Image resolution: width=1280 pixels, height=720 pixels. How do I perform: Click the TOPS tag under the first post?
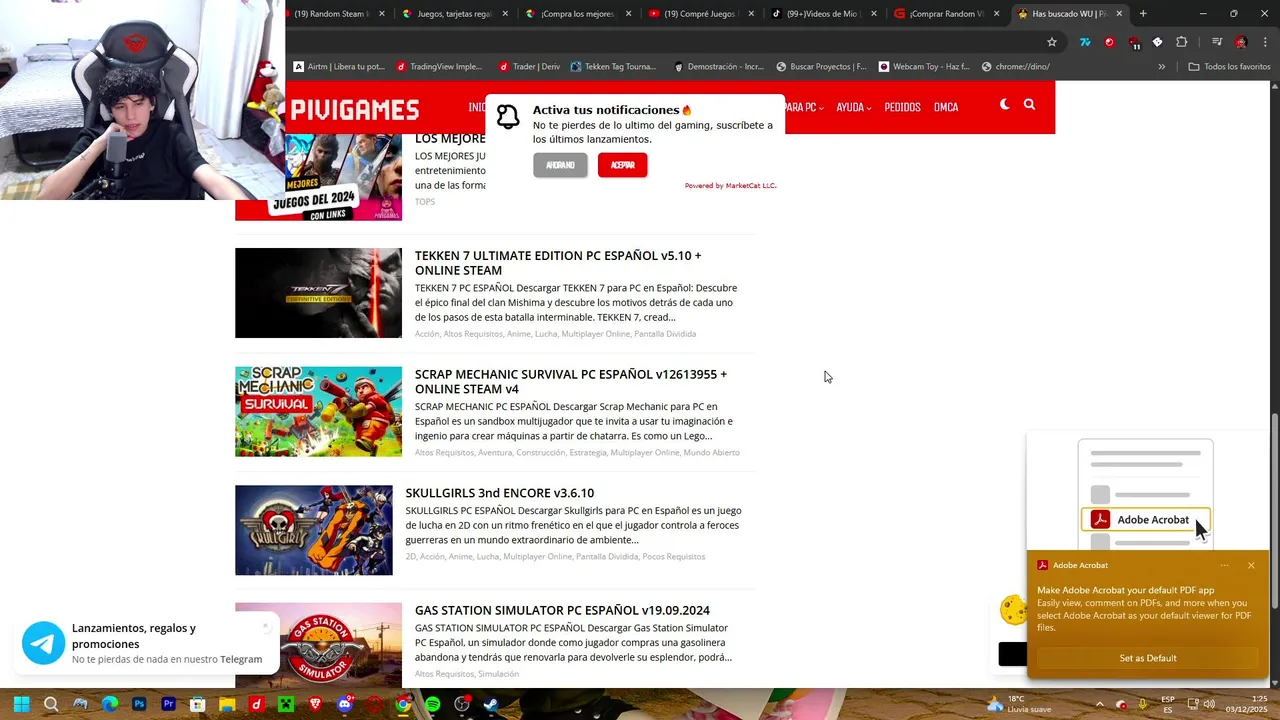click(x=425, y=202)
